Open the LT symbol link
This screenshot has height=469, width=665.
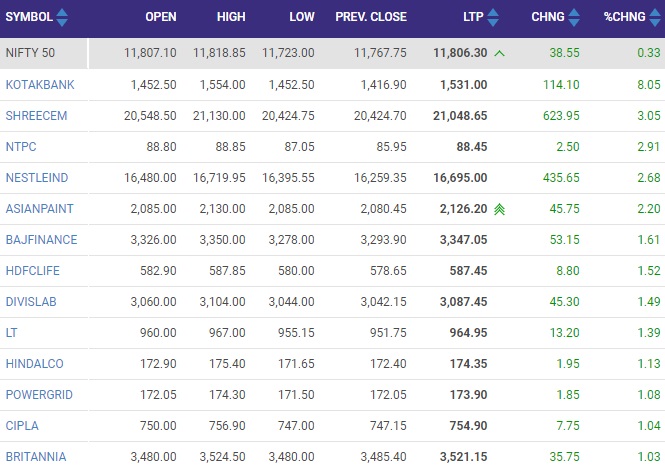coord(11,332)
